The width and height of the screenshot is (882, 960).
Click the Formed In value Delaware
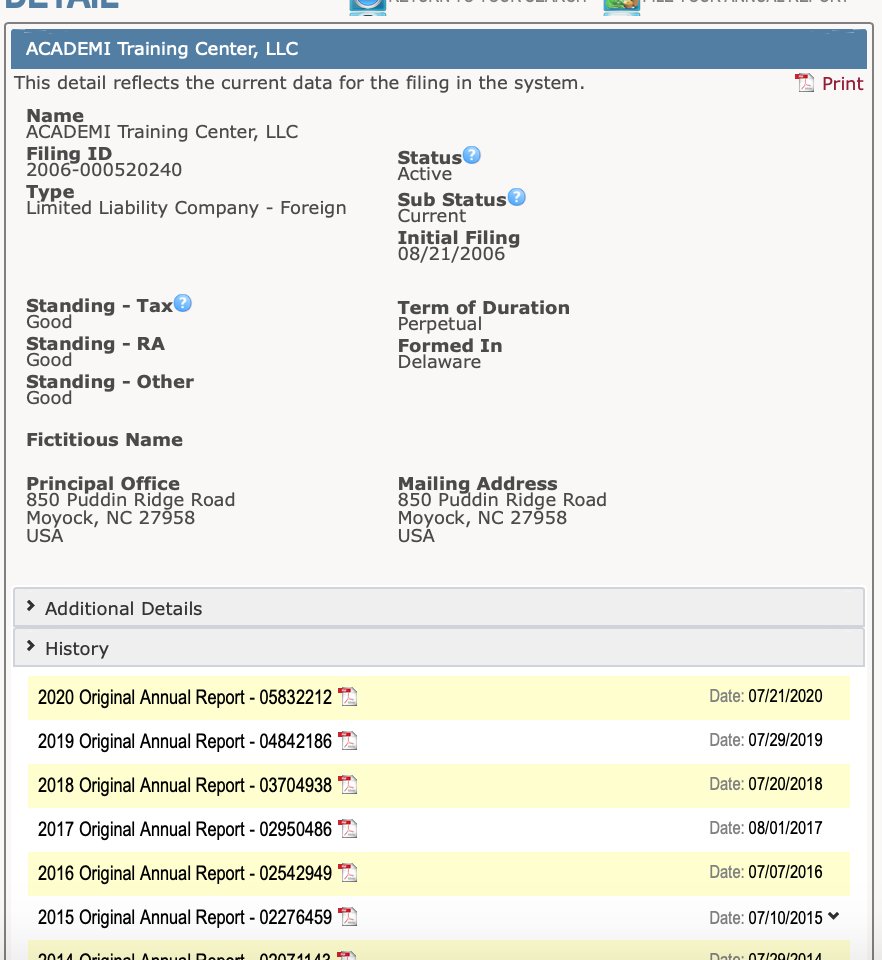tap(439, 362)
